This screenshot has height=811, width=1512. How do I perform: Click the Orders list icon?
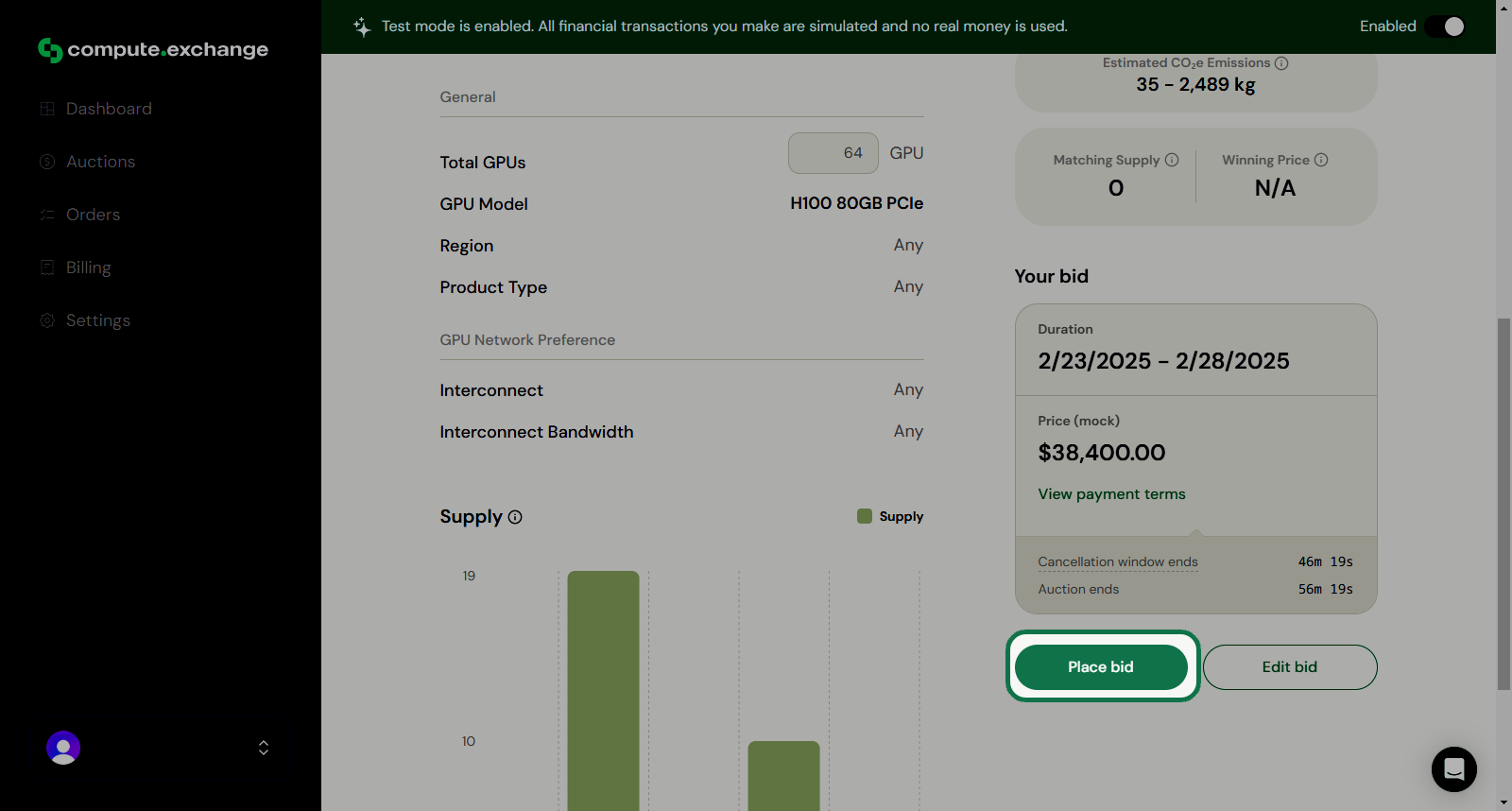pyautogui.click(x=47, y=215)
